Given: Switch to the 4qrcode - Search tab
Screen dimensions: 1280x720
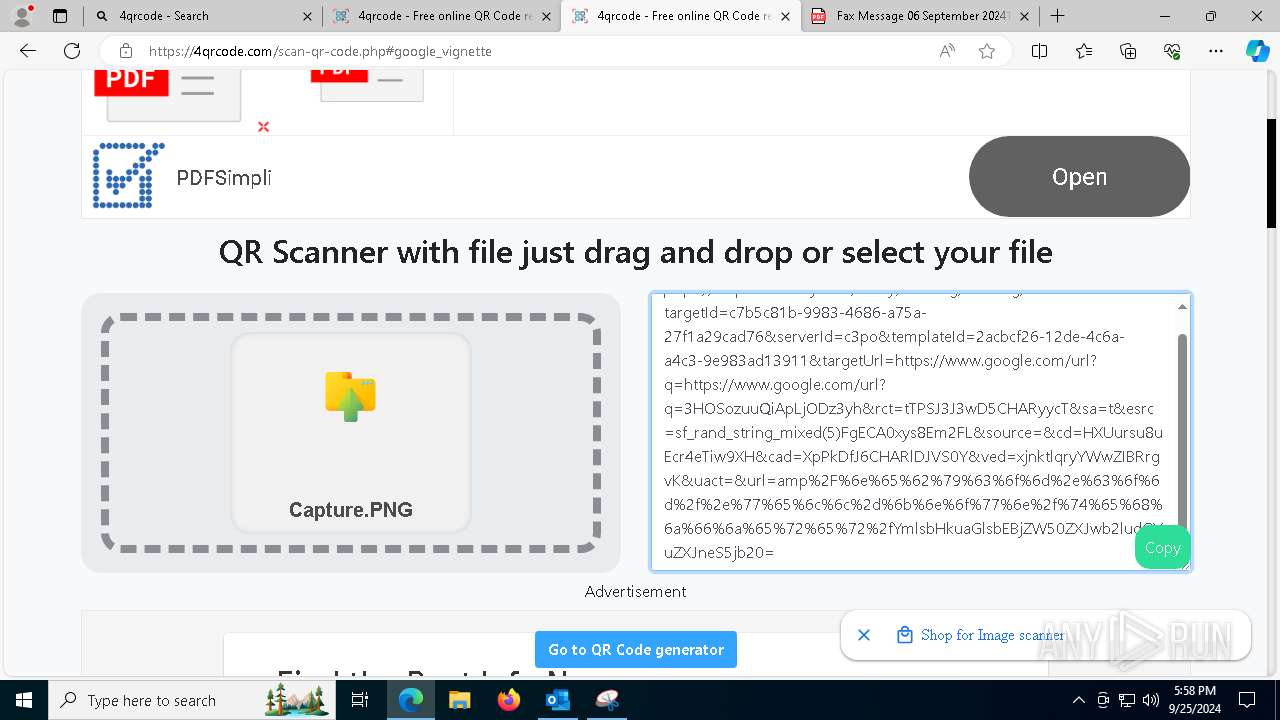Looking at the screenshot, I should pos(202,16).
